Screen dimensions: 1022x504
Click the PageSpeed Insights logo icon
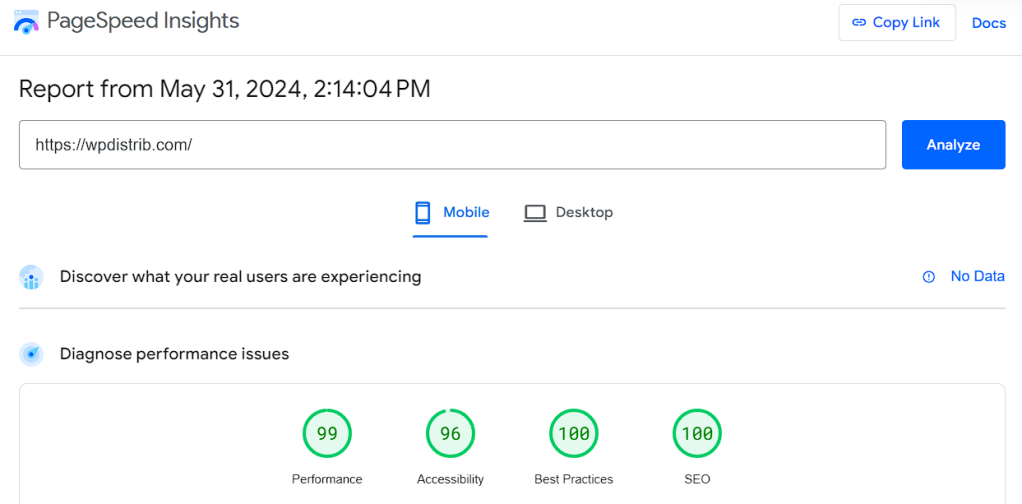[x=26, y=22]
